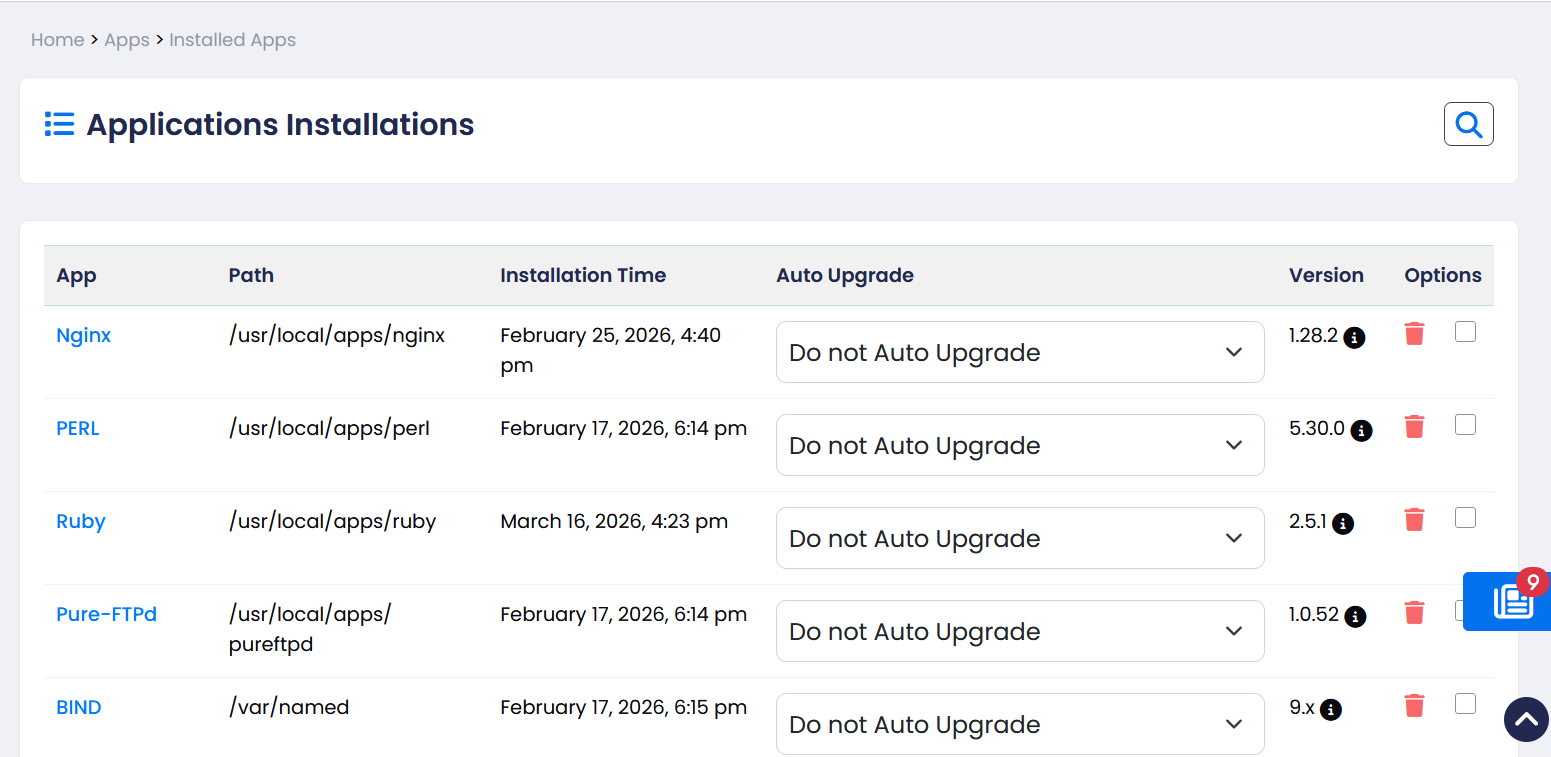This screenshot has width=1551, height=757.
Task: Open the news panel with 9 badge
Action: (1512, 601)
